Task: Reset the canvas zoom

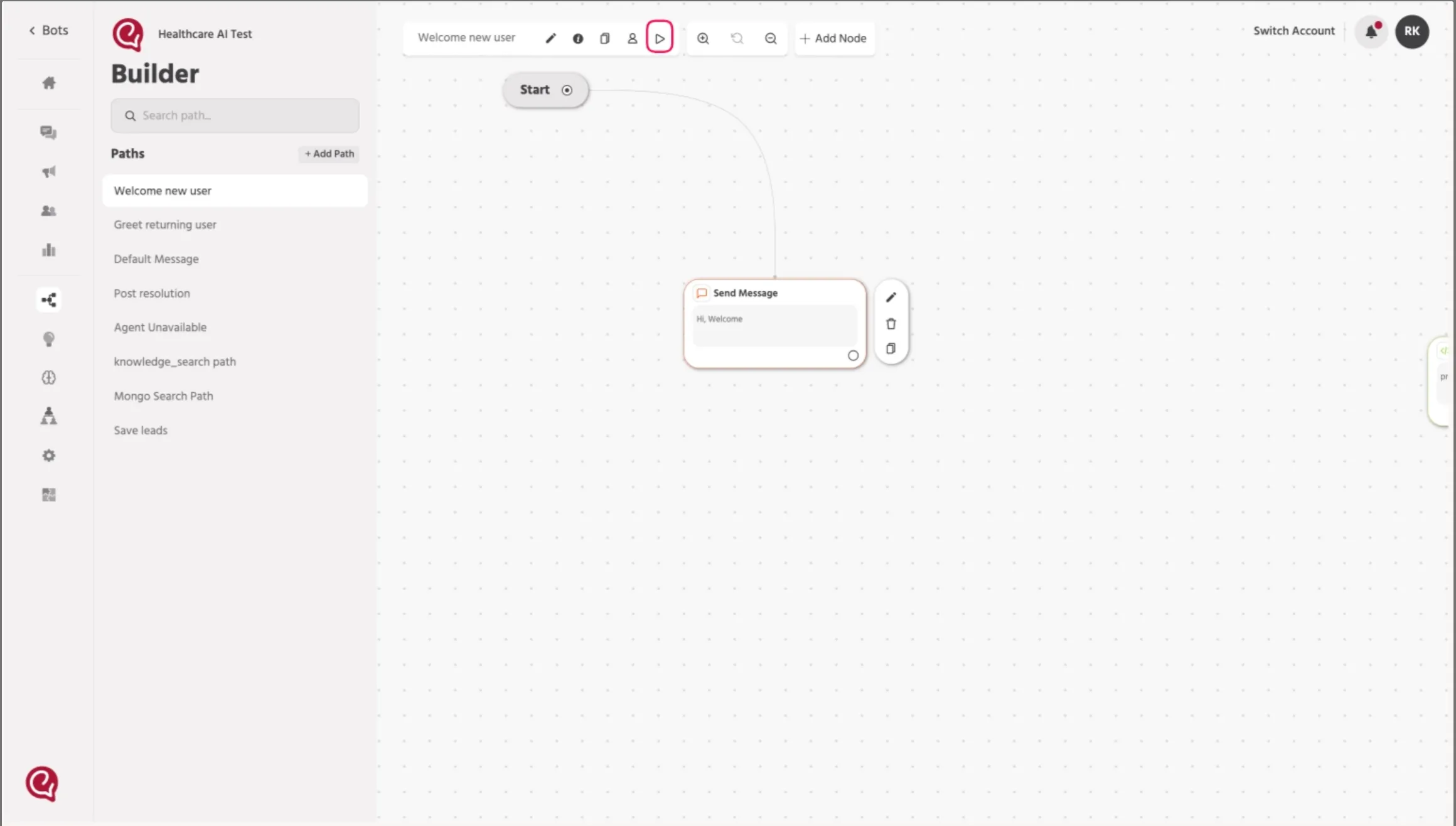Action: pos(737,38)
